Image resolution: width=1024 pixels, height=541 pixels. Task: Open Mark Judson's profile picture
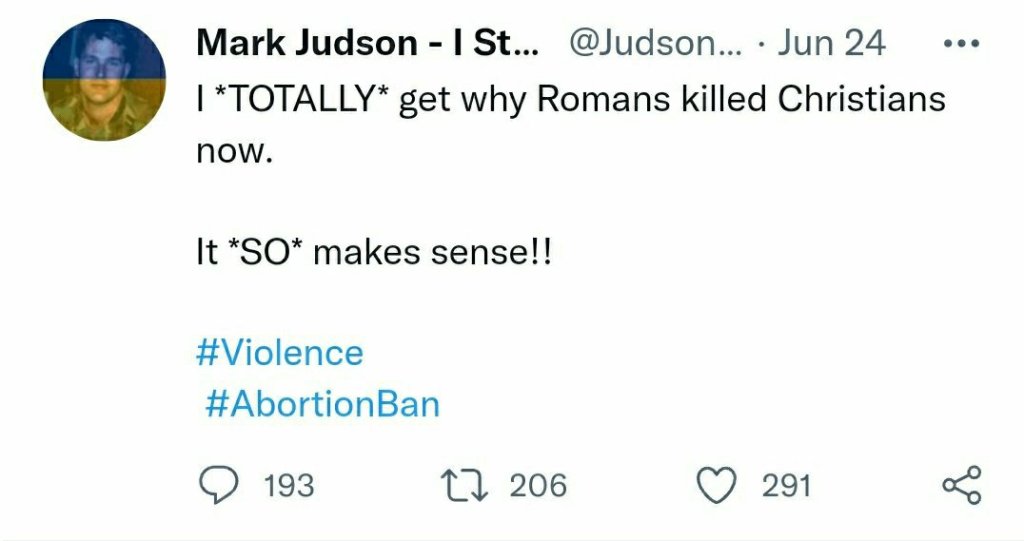point(104,80)
